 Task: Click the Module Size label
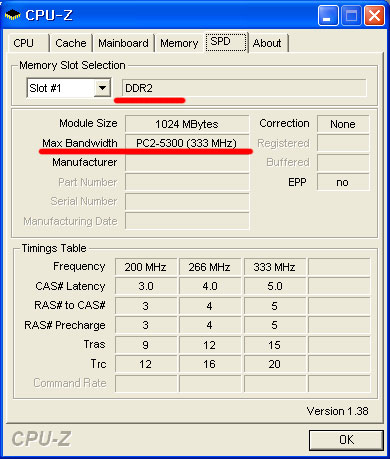[88, 123]
